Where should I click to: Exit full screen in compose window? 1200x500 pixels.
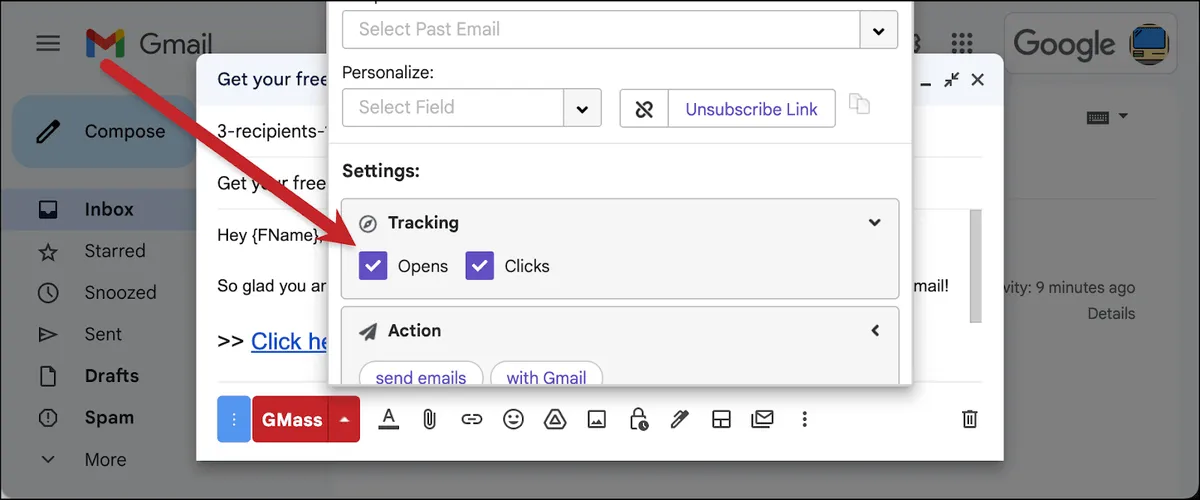(x=952, y=79)
